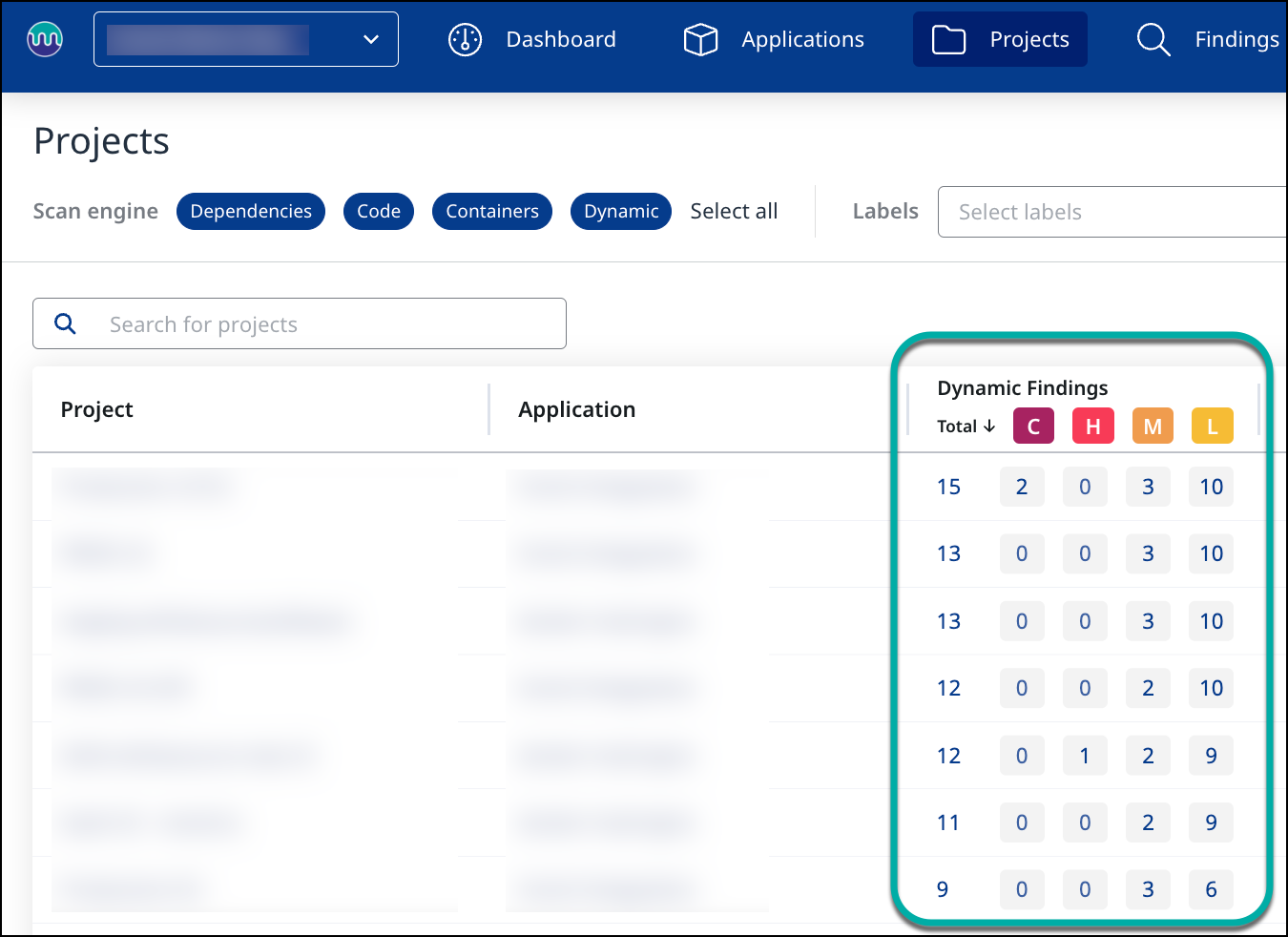
Task: Disable the Dynamic scan engine filter
Action: pyautogui.click(x=621, y=212)
